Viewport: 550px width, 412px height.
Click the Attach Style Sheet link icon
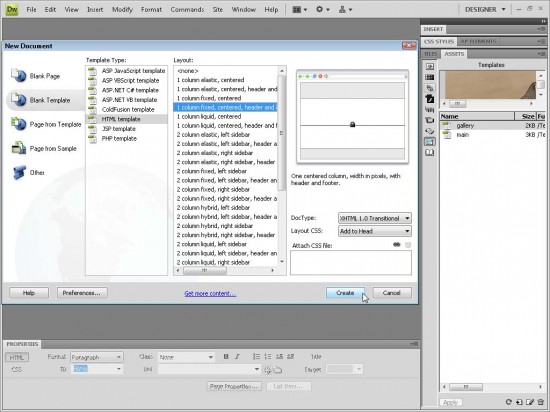[397, 245]
